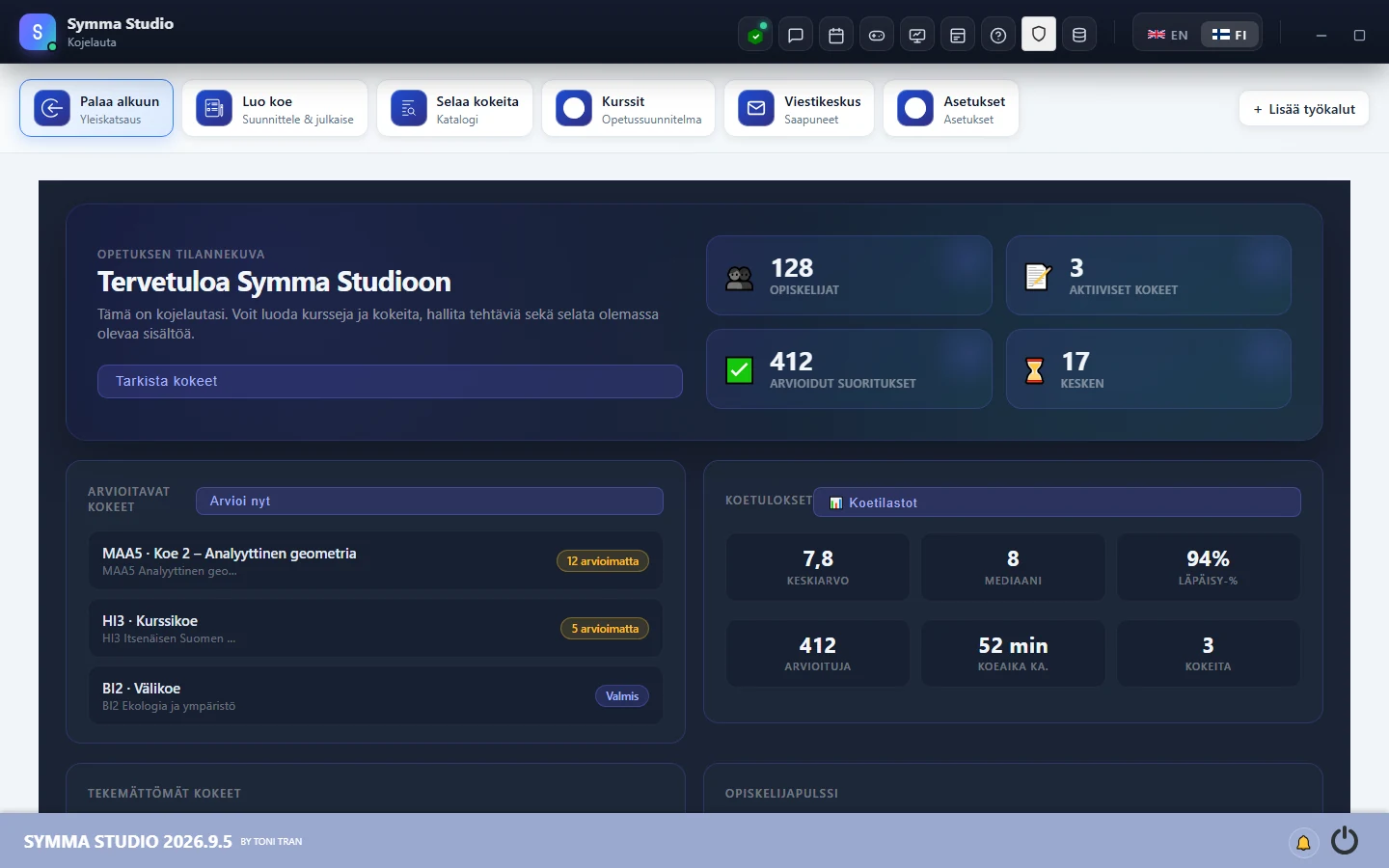Click the 17 Kesken stat card
Screen dimensions: 1389x868
tap(1149, 369)
